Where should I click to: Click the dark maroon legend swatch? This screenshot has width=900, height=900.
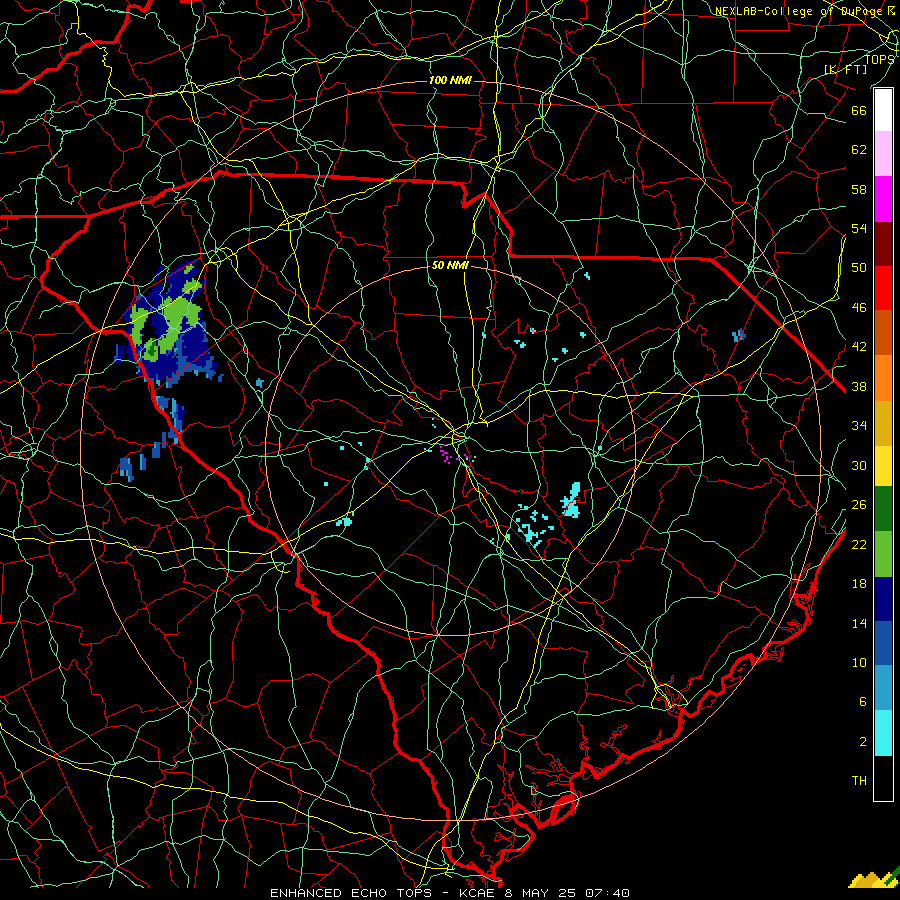883,243
